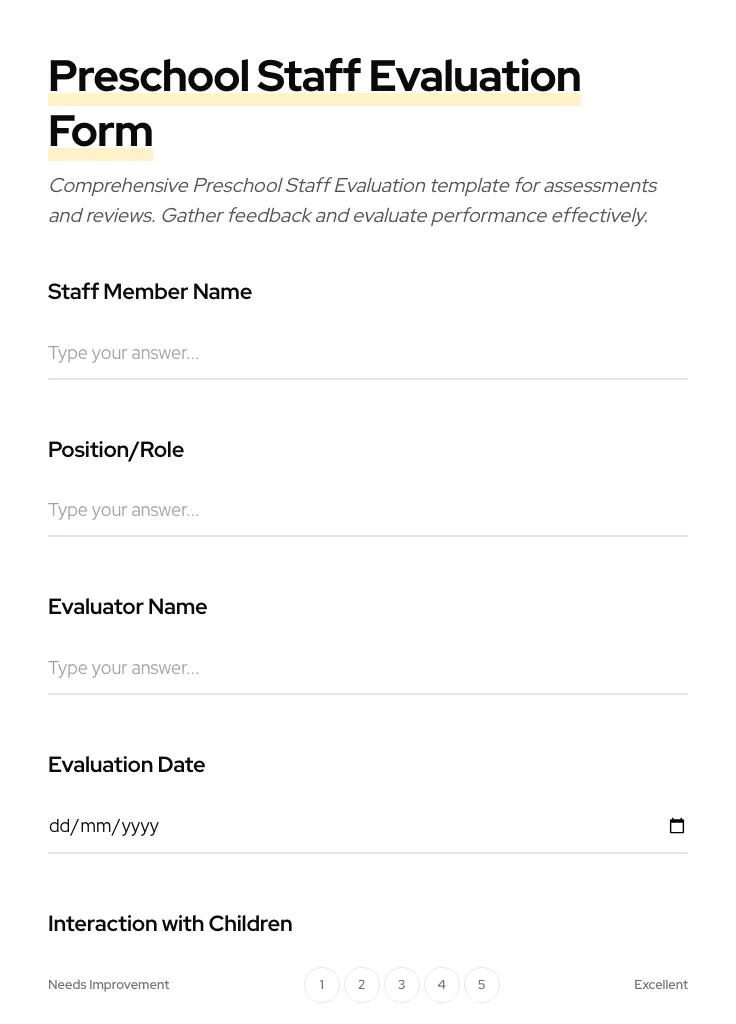The width and height of the screenshot is (736, 1024).
Task: Select rating 3 for Interaction with Children
Action: 401,984
